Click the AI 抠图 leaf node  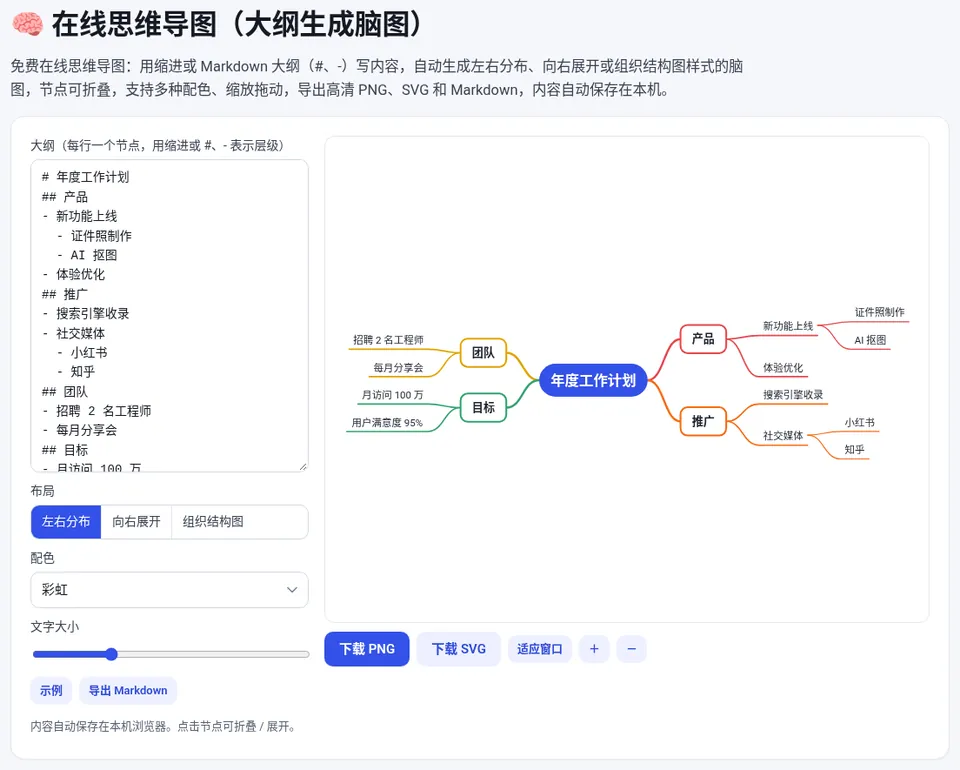click(x=870, y=340)
